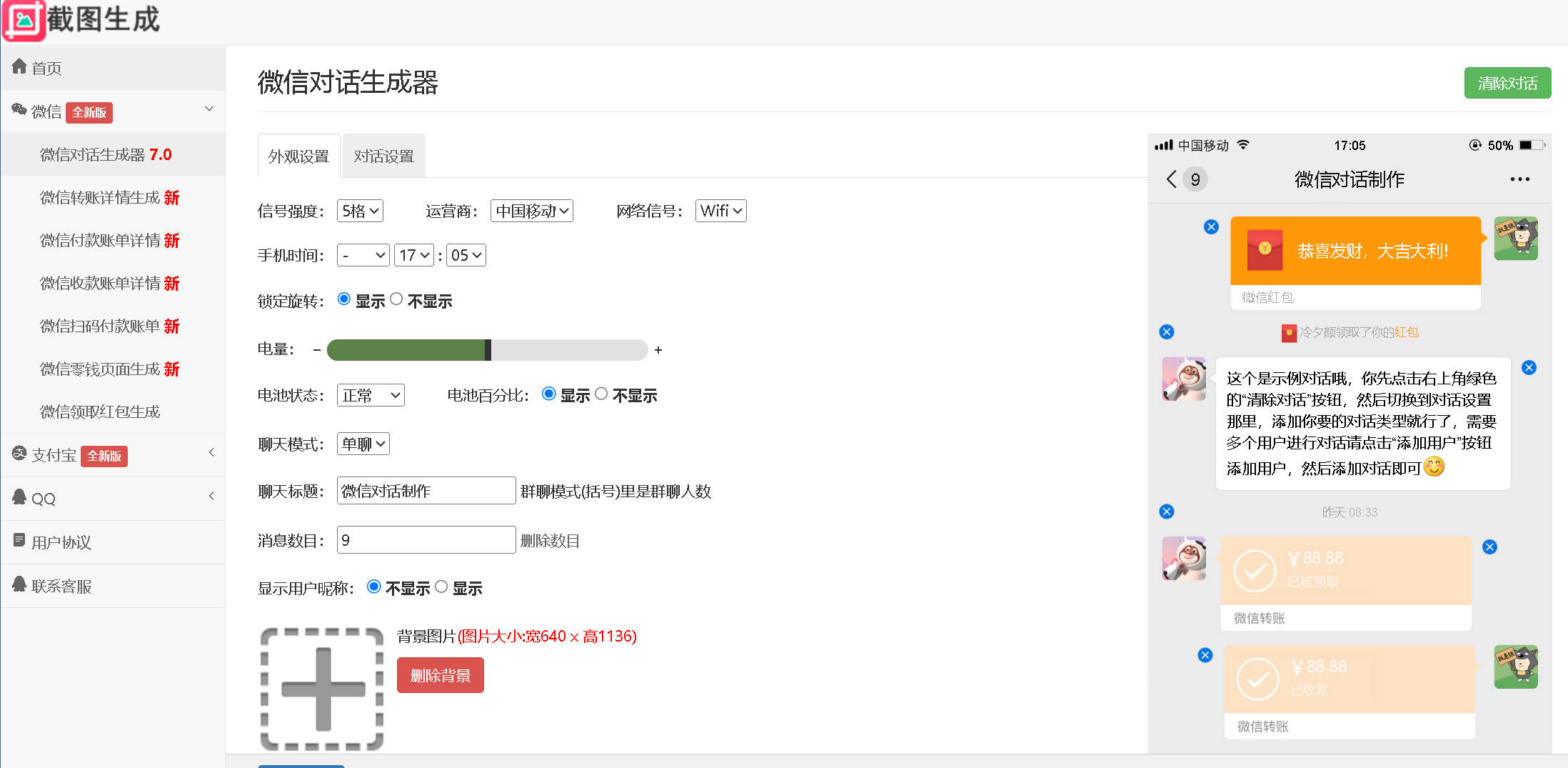Click the back arrow in phone preview header

coord(1171,179)
